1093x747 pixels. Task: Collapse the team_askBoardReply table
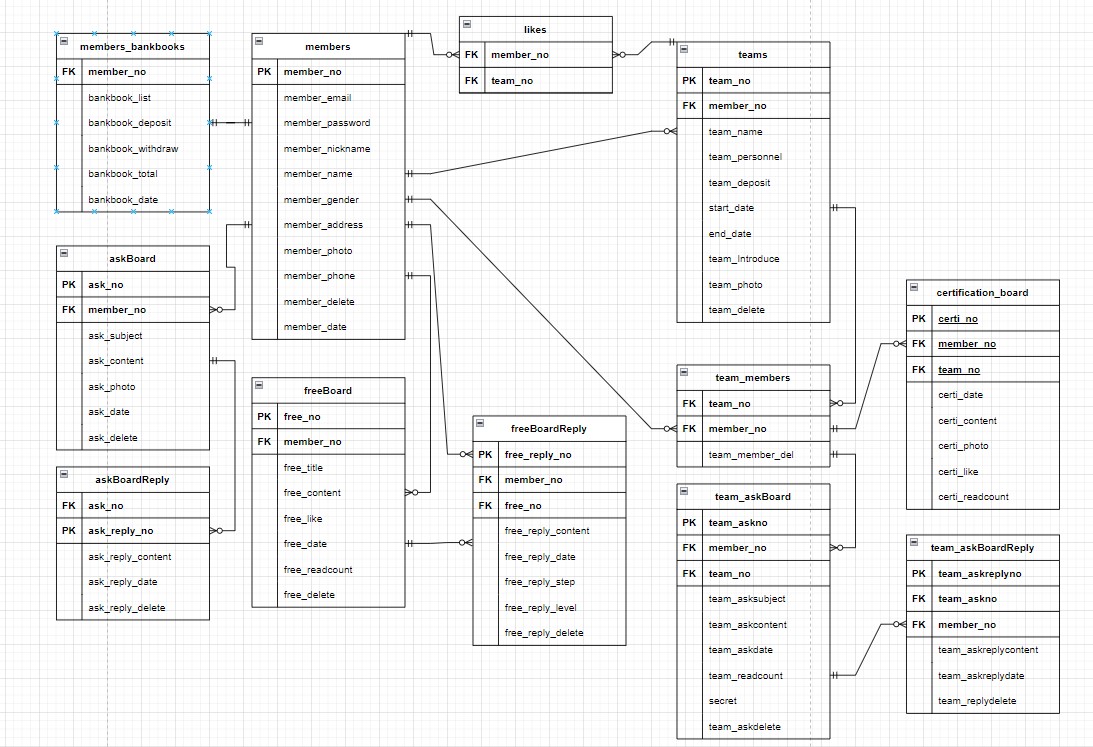tap(914, 543)
